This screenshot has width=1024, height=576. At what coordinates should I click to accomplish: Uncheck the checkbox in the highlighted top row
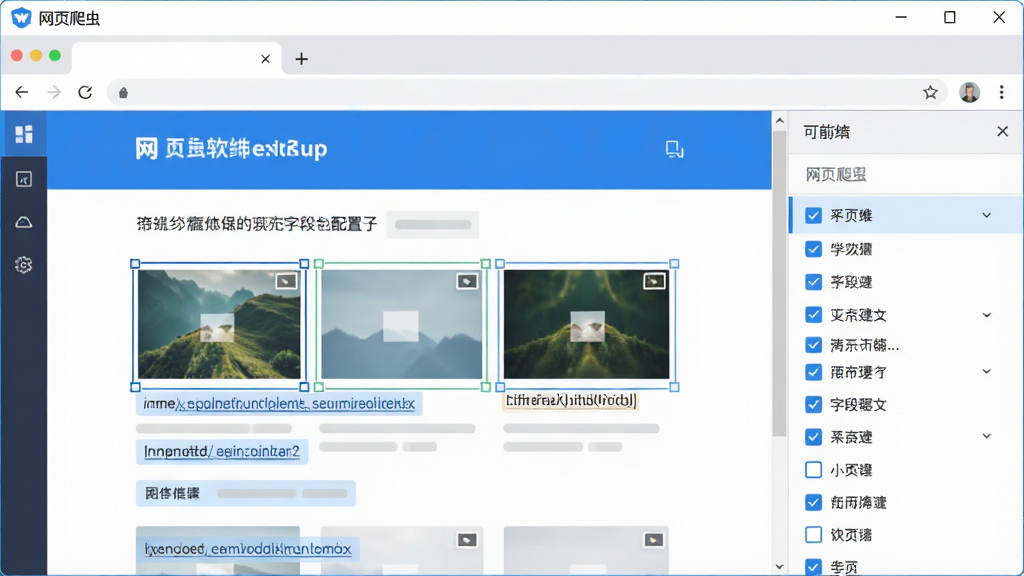point(813,216)
